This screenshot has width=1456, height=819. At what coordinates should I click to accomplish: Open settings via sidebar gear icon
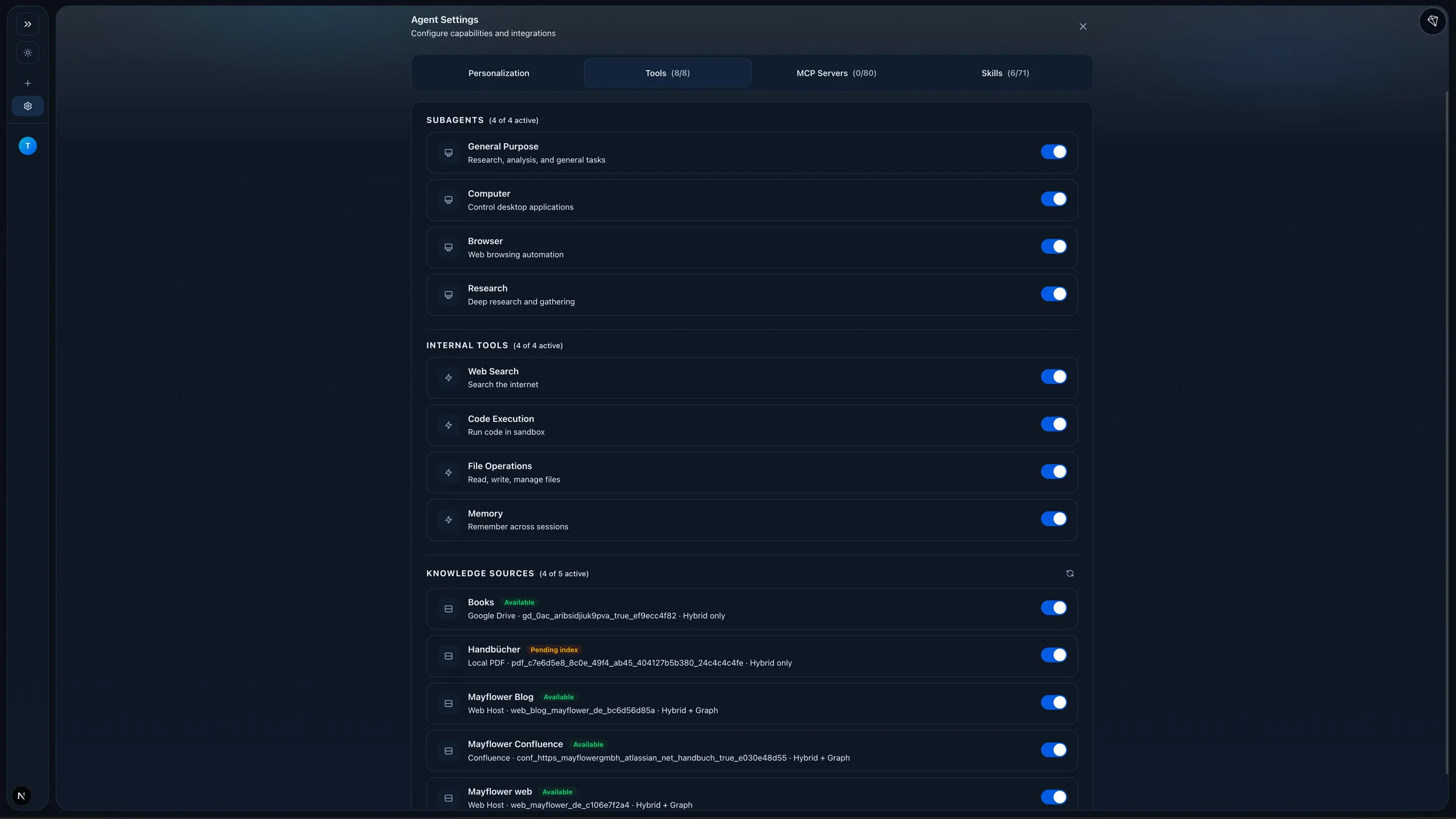[x=27, y=106]
